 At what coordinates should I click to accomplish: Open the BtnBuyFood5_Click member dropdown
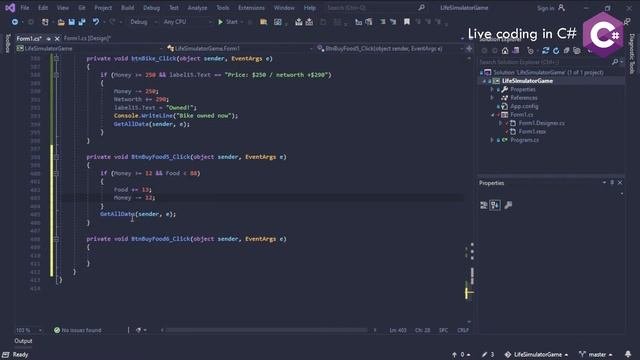[x=390, y=49]
